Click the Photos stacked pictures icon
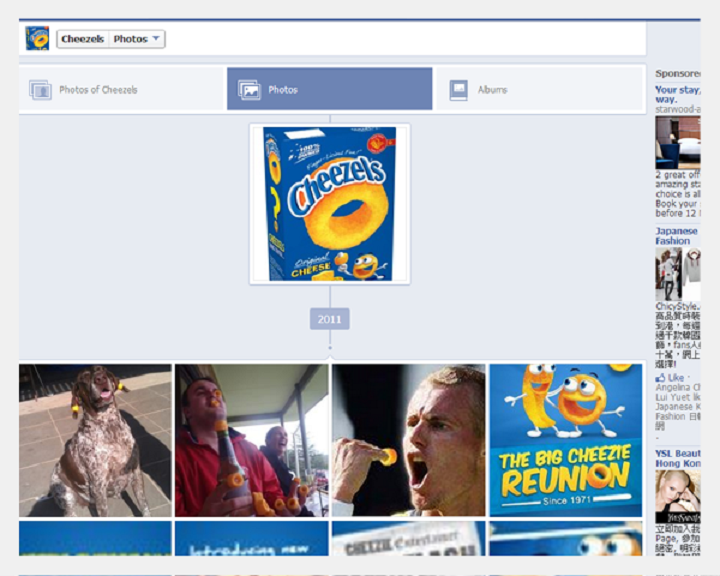 (x=249, y=90)
